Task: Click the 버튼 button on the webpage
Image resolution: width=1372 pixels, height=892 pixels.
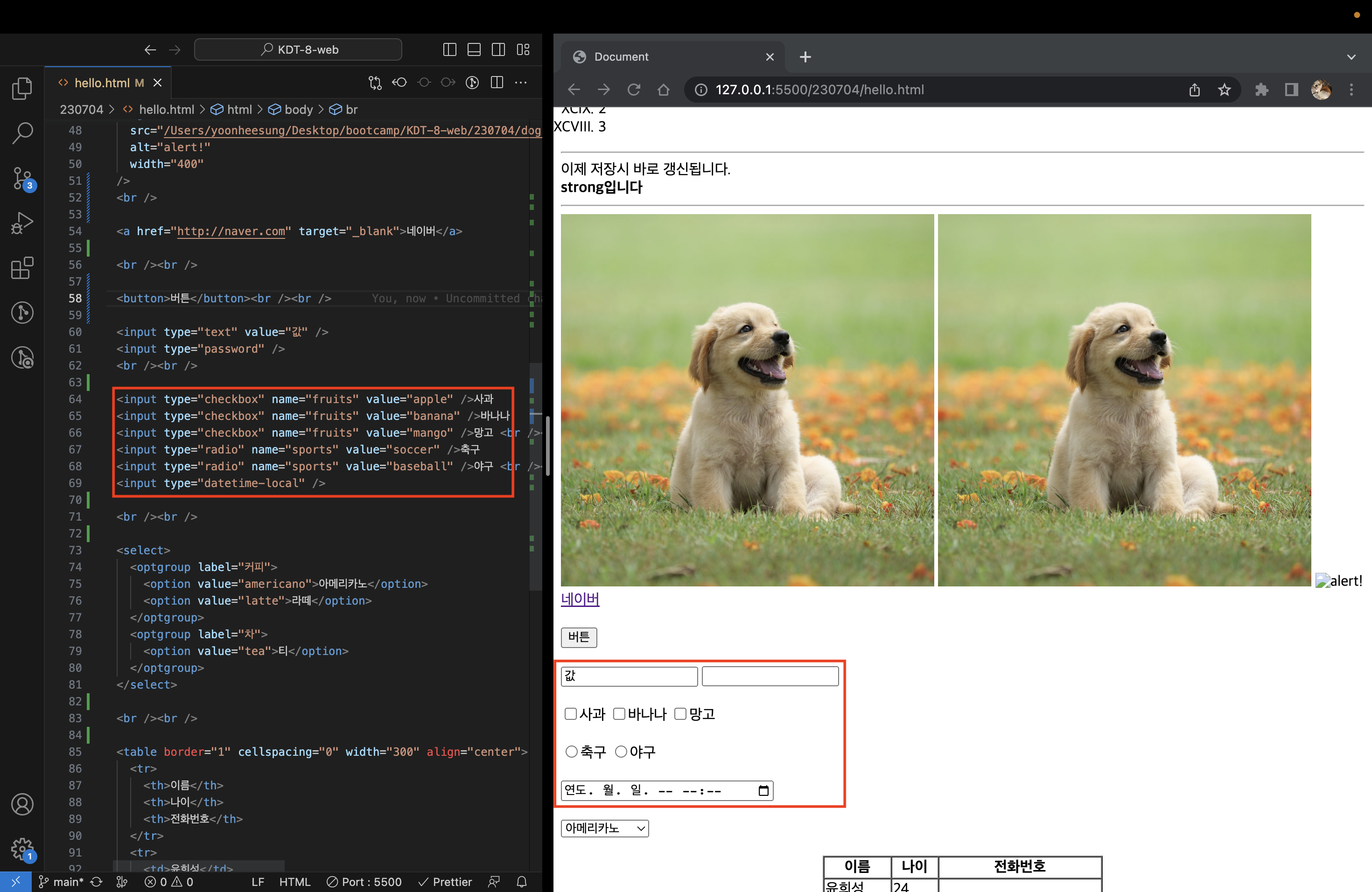Action: [x=579, y=637]
